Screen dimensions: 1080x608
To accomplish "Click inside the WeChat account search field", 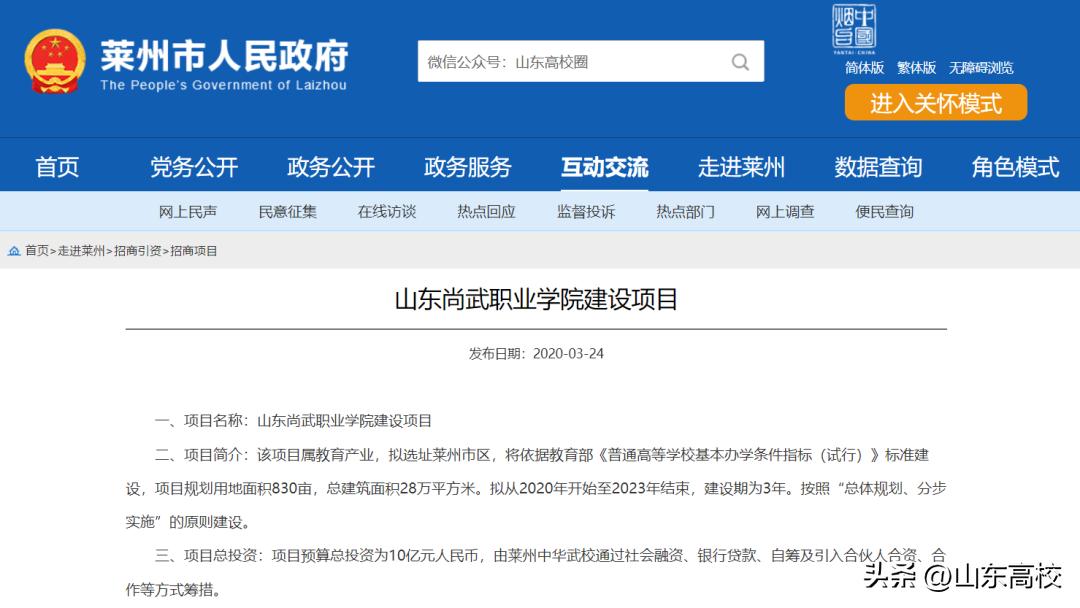I will (560, 61).
